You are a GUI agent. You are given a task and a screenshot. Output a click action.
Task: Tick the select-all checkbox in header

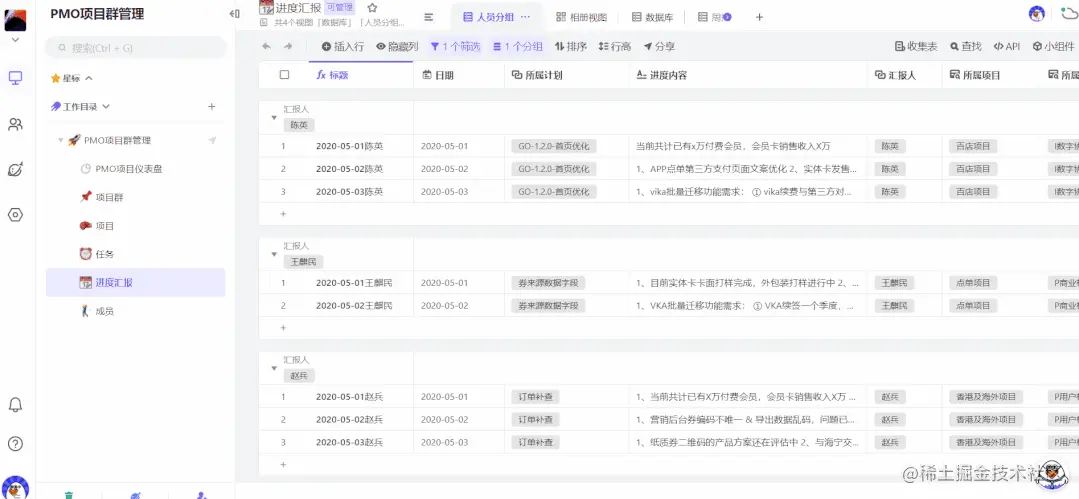284,75
